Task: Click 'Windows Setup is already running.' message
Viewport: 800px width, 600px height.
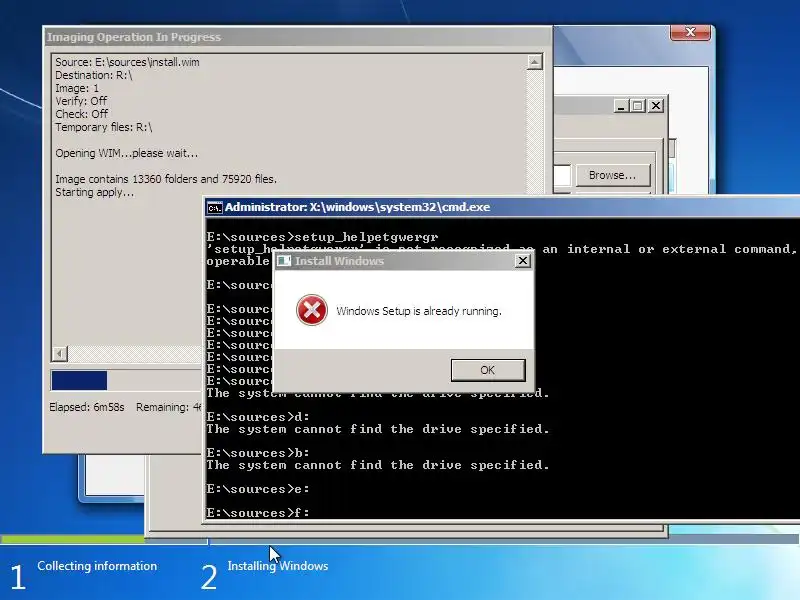Action: click(419, 311)
